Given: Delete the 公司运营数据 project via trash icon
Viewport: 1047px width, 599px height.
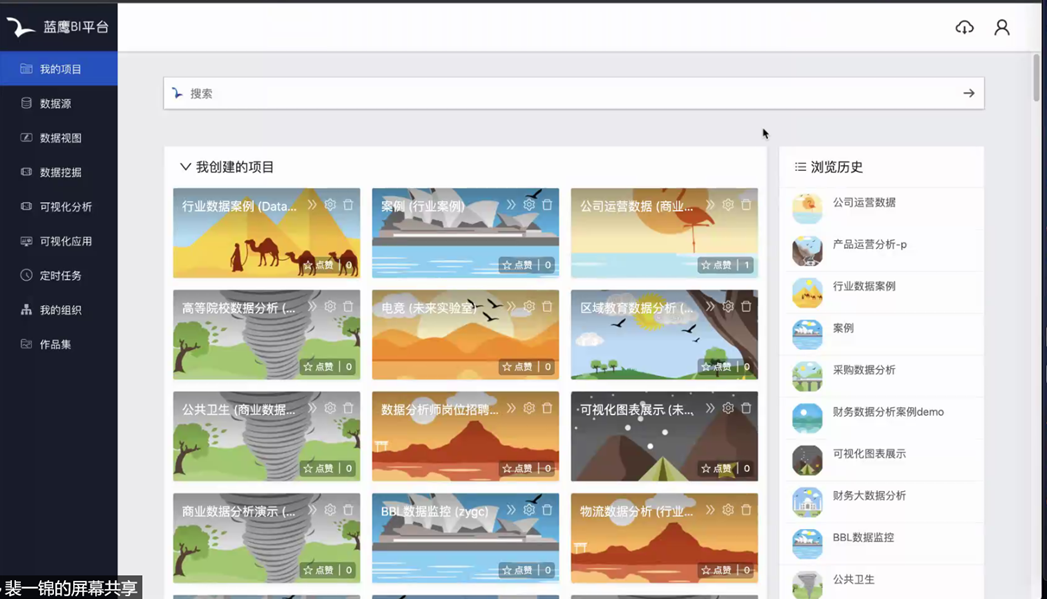Looking at the screenshot, I should (746, 205).
